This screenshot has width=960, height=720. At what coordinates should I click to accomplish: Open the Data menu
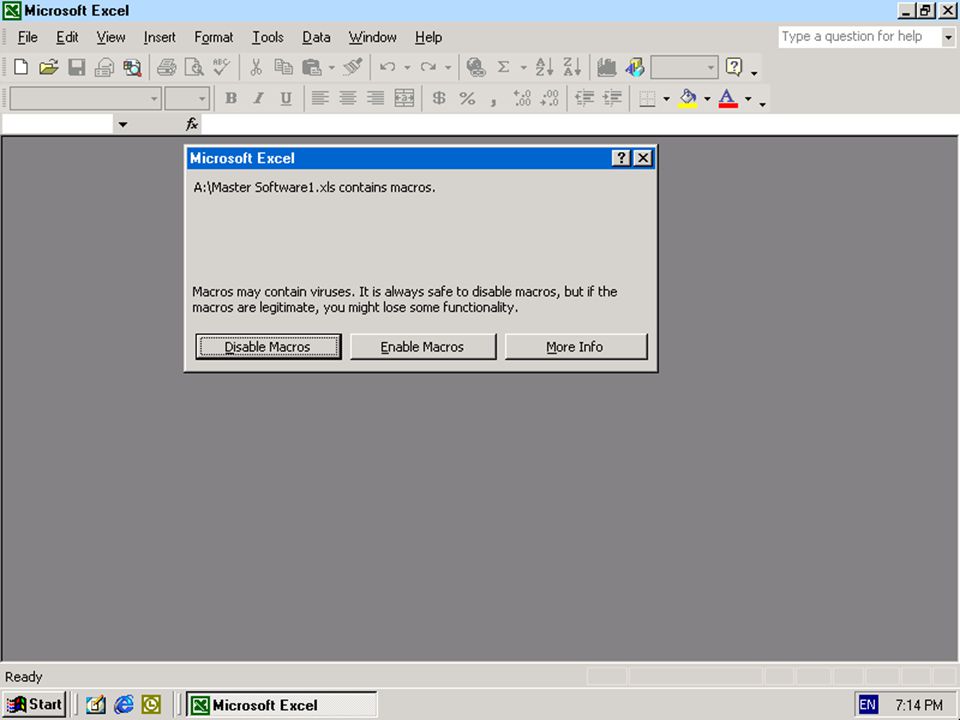coord(316,37)
